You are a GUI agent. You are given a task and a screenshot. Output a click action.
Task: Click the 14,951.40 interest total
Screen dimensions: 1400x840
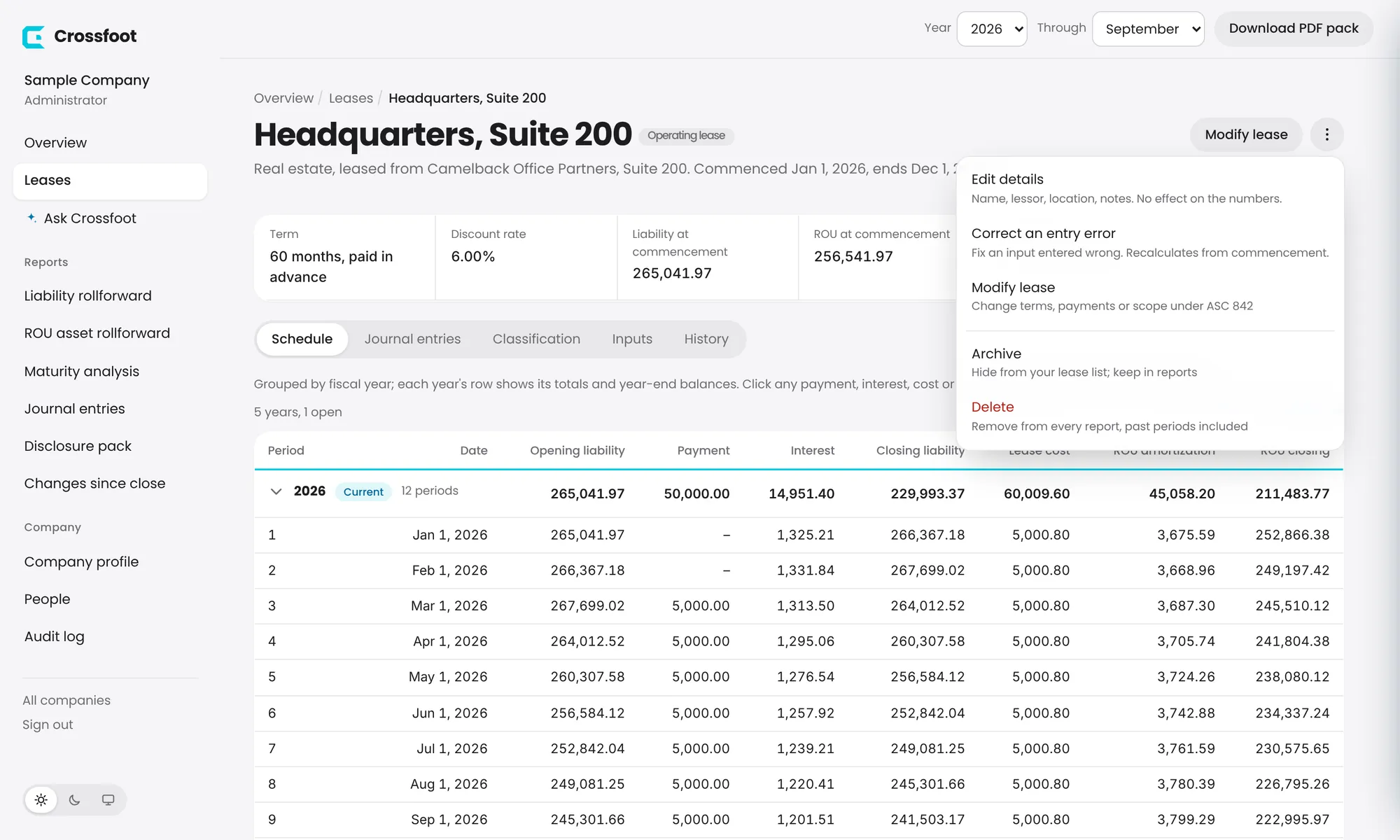(801, 493)
